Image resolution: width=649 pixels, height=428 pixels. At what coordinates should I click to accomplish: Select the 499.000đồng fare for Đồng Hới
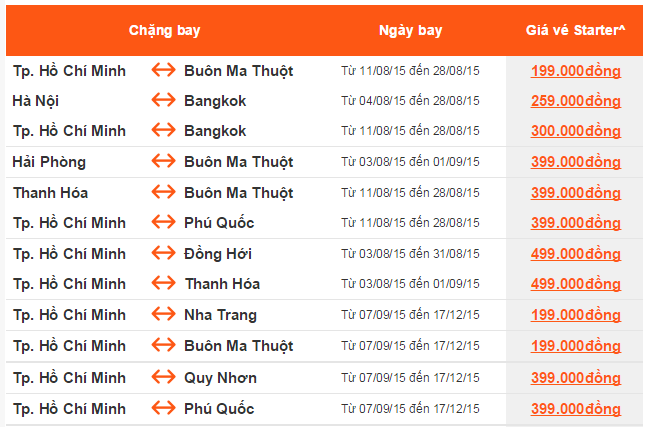tap(576, 254)
